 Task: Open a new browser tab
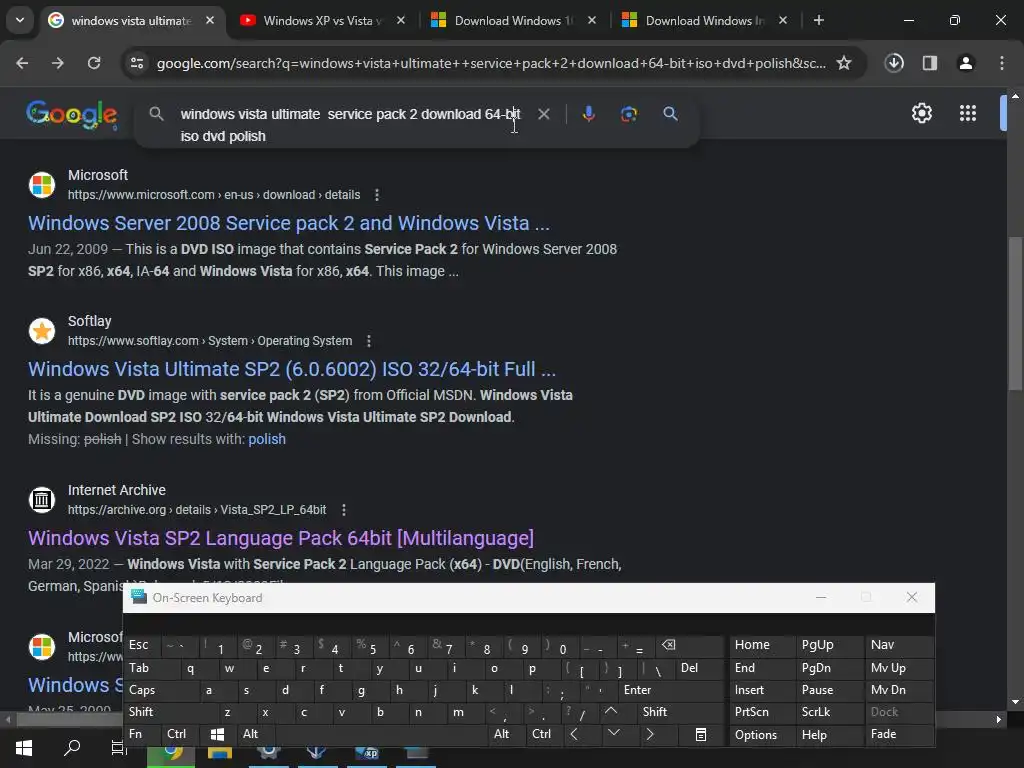click(x=819, y=20)
